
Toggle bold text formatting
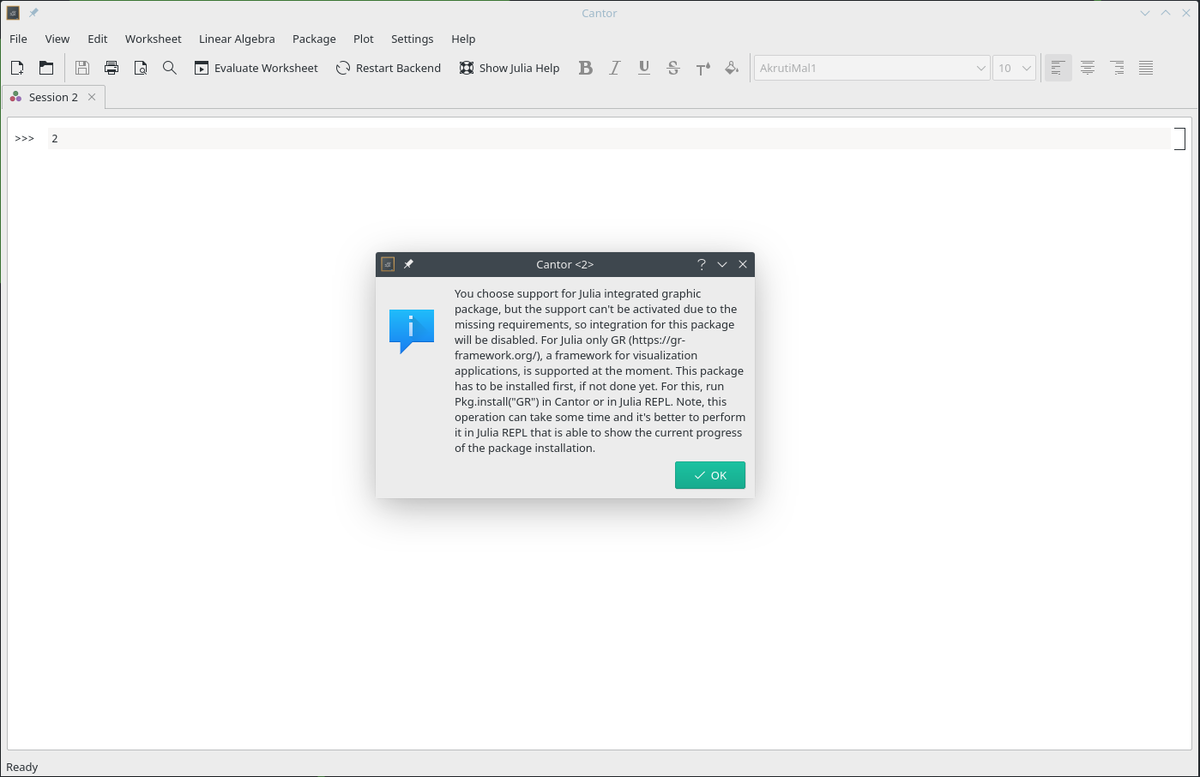click(586, 68)
